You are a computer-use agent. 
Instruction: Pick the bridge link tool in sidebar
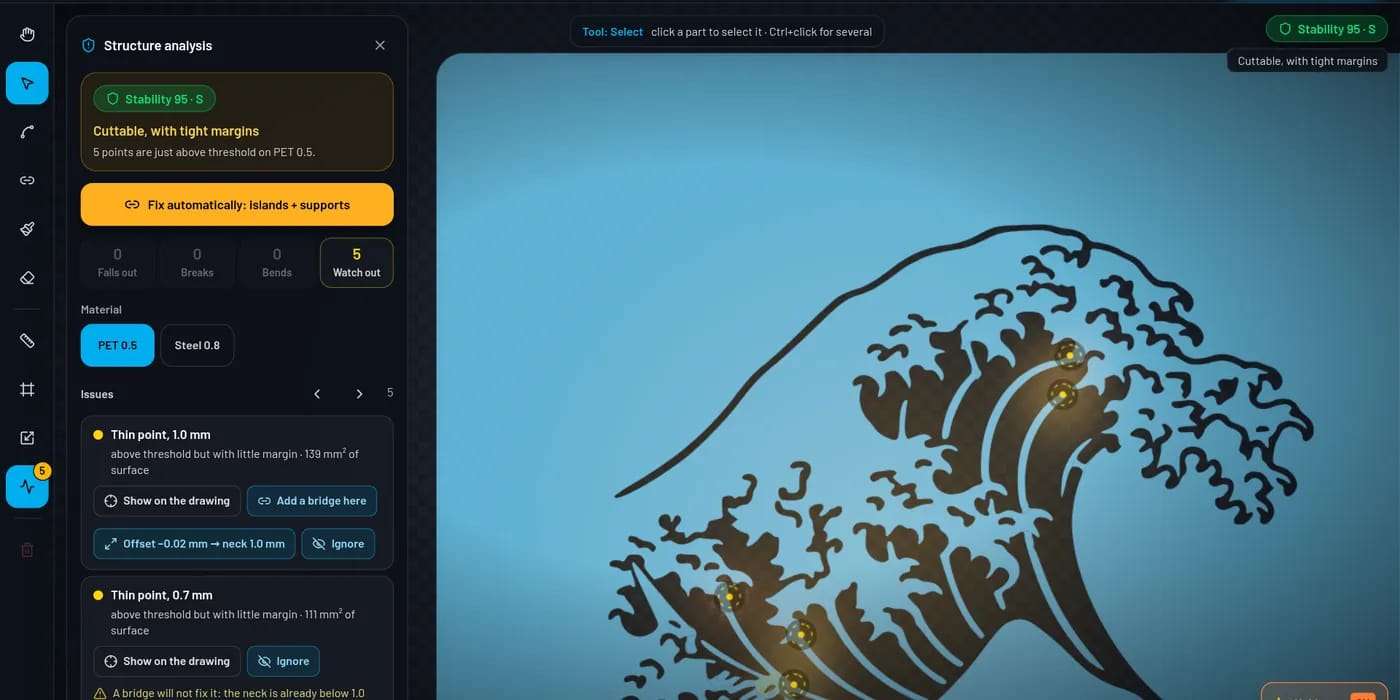tap(27, 180)
